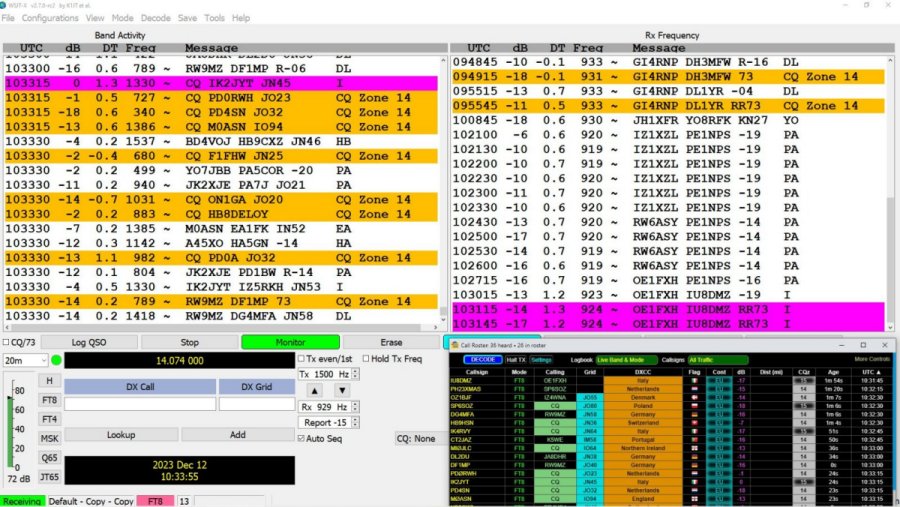Image resolution: width=900 pixels, height=507 pixels.
Task: Open the Save menu
Action: click(187, 18)
